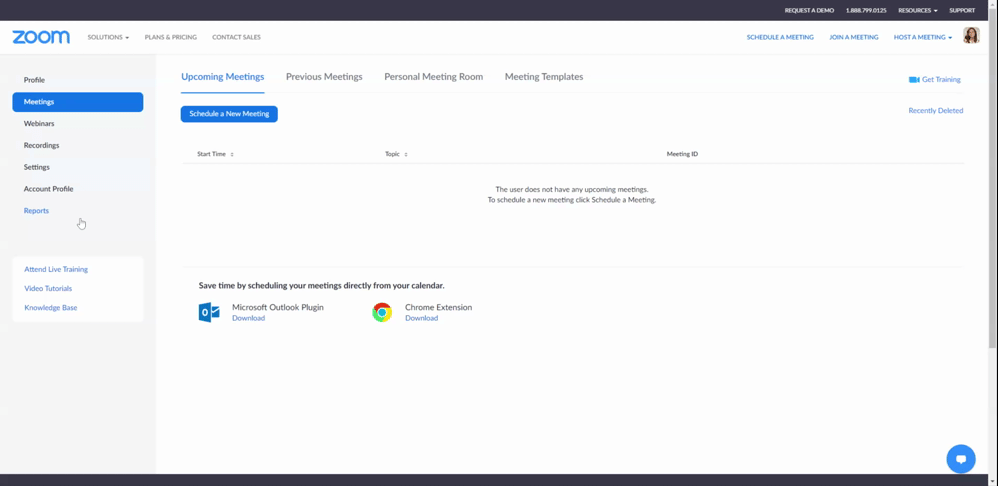Select Meetings in the sidebar

coord(78,102)
